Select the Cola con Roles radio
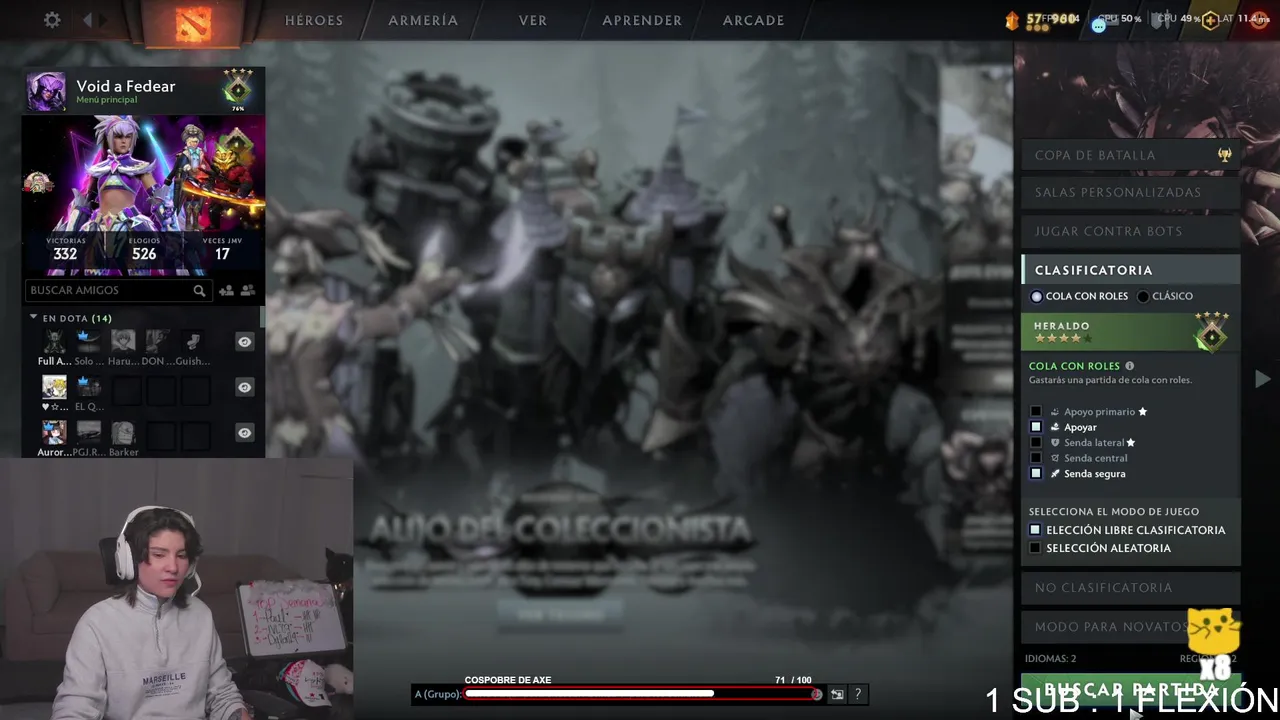Screen dimensions: 1280x720 point(1037,297)
